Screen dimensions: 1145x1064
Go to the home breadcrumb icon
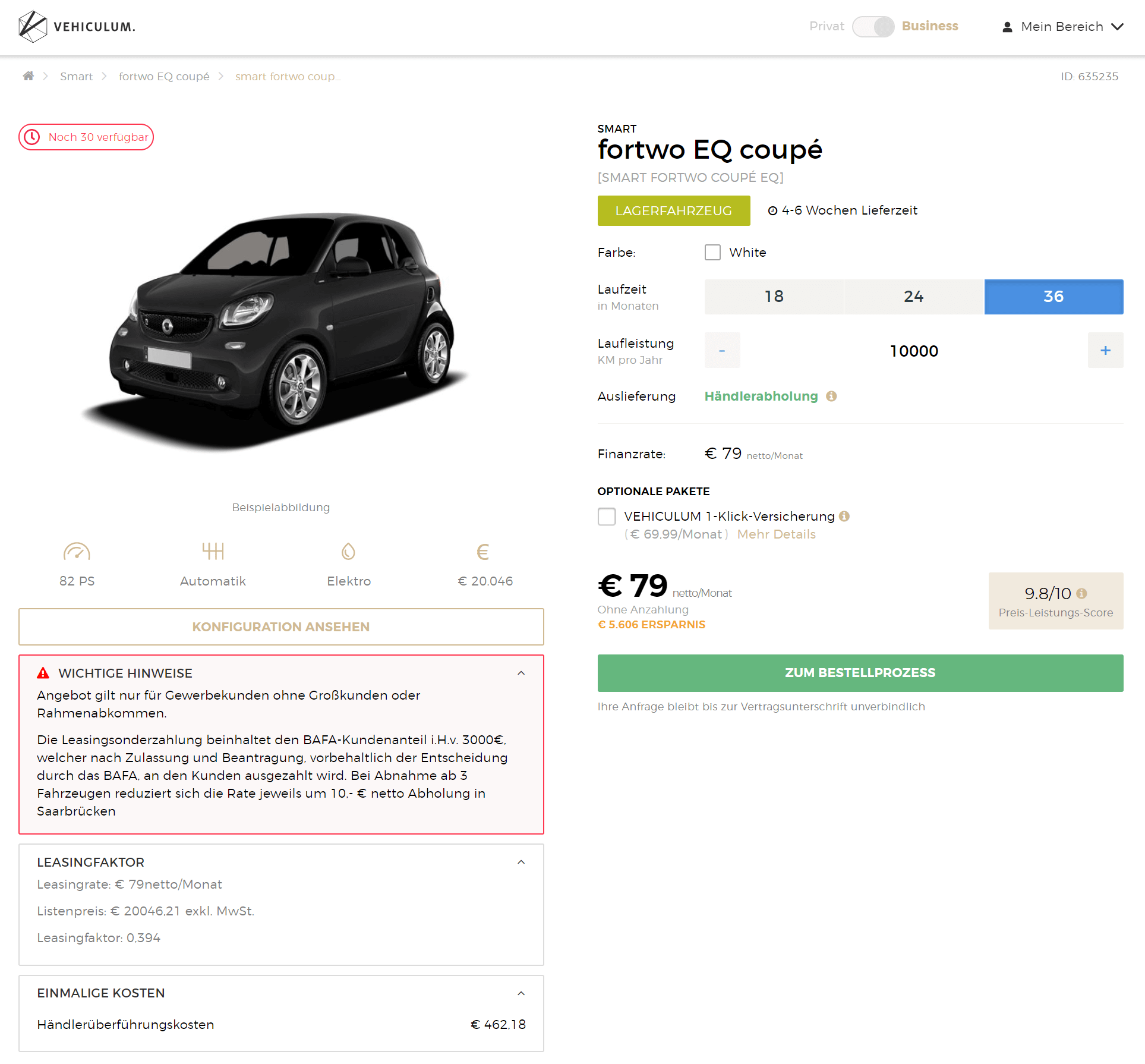[29, 76]
